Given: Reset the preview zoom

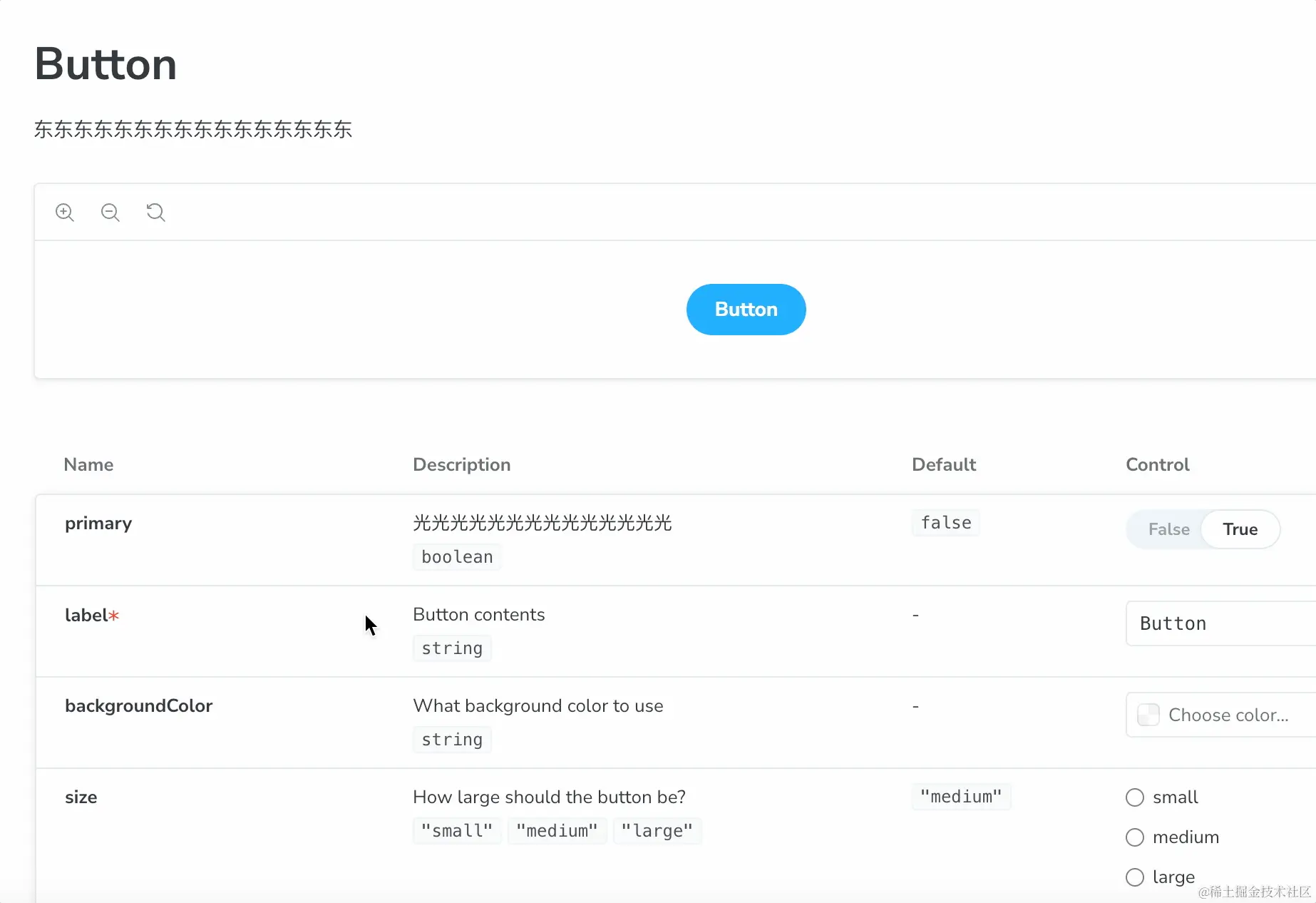Looking at the screenshot, I should pyautogui.click(x=155, y=213).
